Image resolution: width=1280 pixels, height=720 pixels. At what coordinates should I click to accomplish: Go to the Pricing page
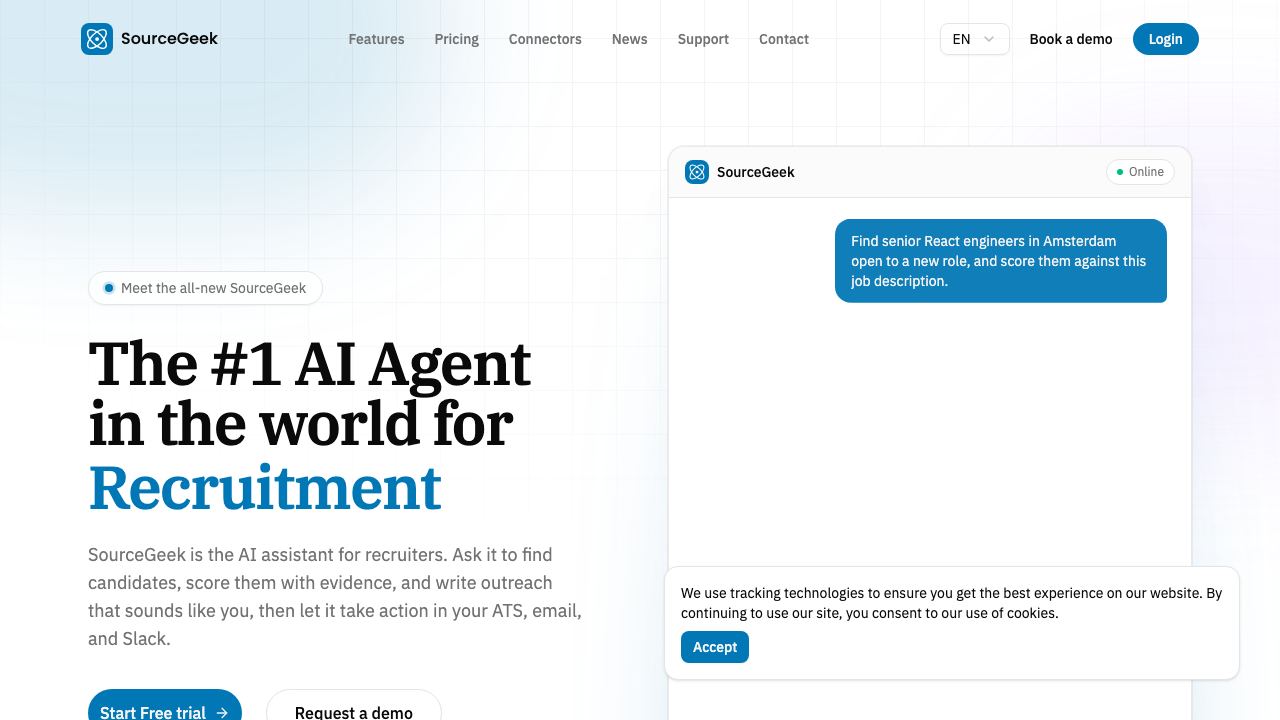(457, 39)
